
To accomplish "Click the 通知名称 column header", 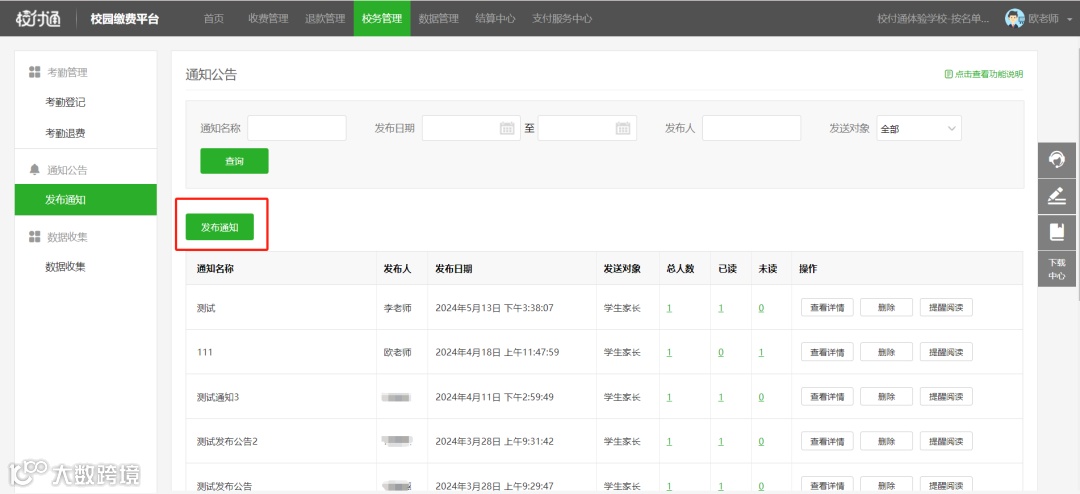I will tap(216, 269).
